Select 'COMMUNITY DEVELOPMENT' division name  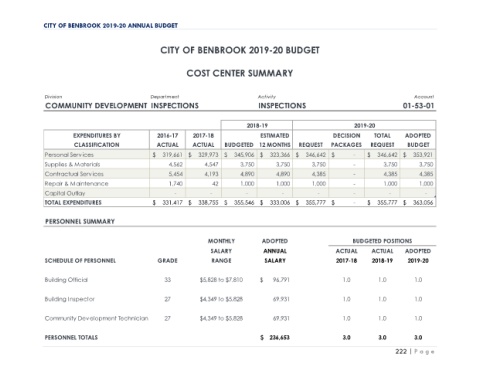[x=96, y=106]
